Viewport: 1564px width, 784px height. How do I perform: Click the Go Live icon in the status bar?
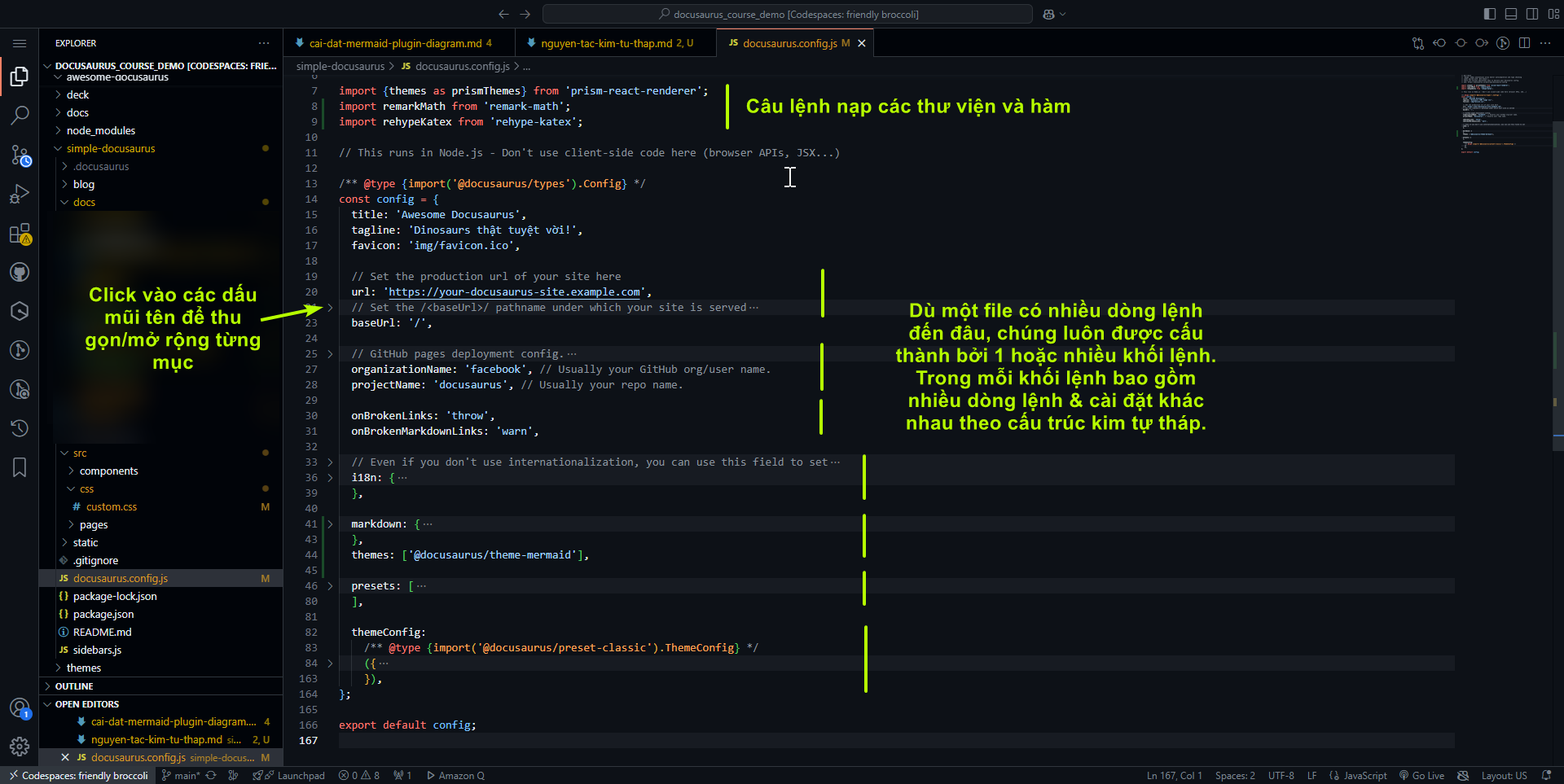pos(1421,775)
